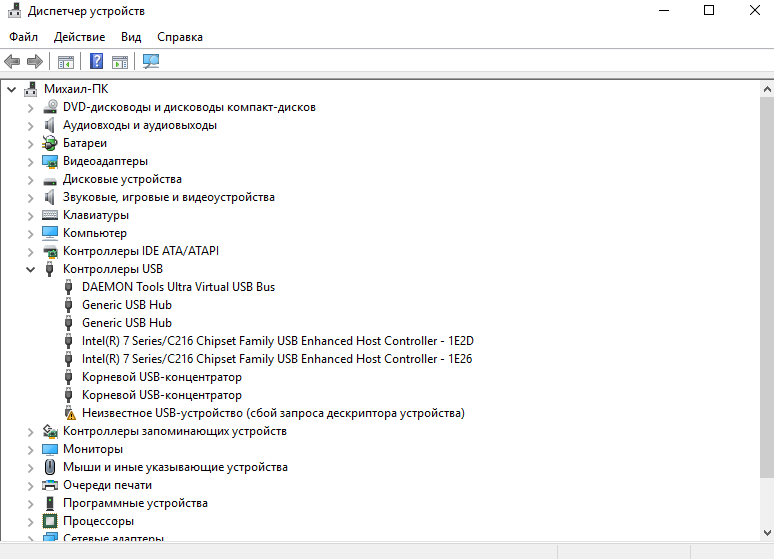
Task: Click the Аудиовходы и аудиовыходы speaker icon
Action: pyautogui.click(x=49, y=125)
